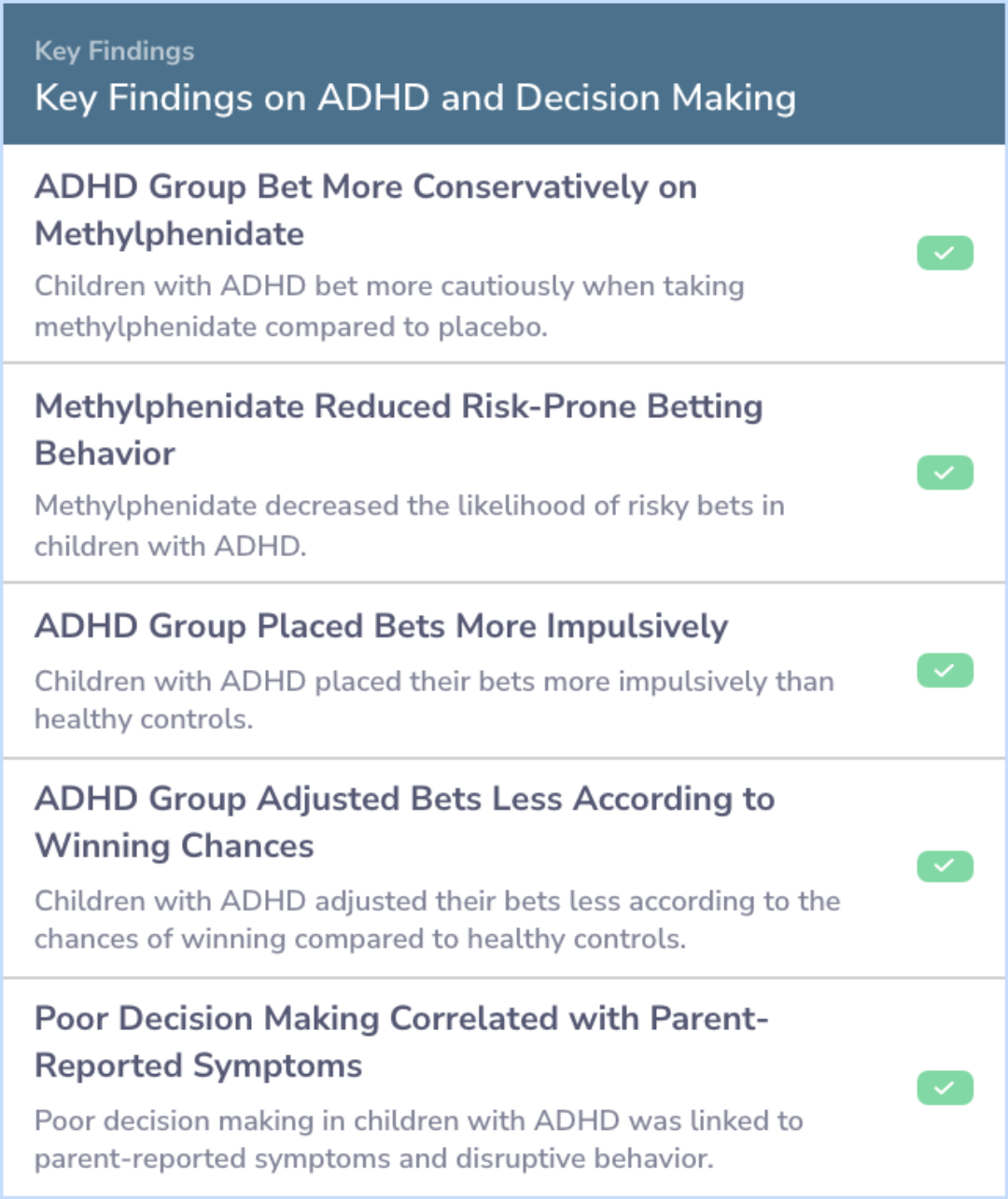Select the third finding row about impulsivity
Viewport: 1008px width, 1199px height.
point(504,671)
